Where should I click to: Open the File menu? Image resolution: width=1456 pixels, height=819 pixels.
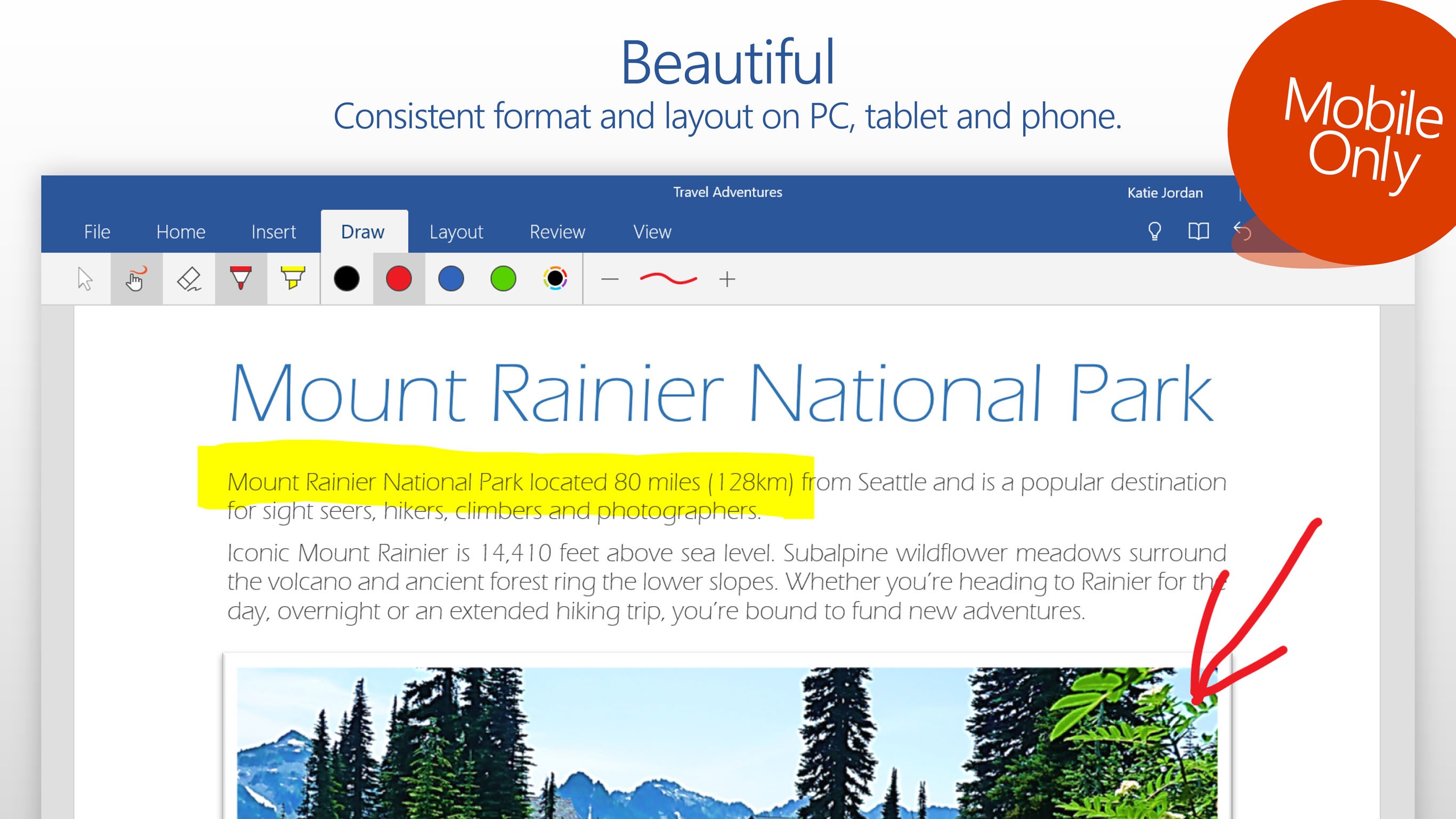pyautogui.click(x=96, y=232)
